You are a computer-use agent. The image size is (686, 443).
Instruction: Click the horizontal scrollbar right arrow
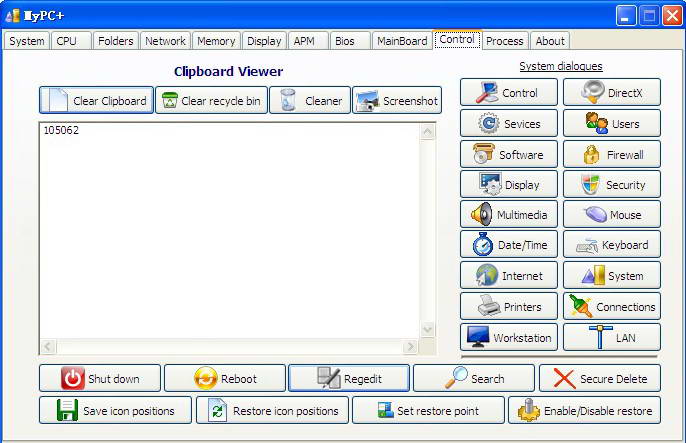[x=410, y=347]
